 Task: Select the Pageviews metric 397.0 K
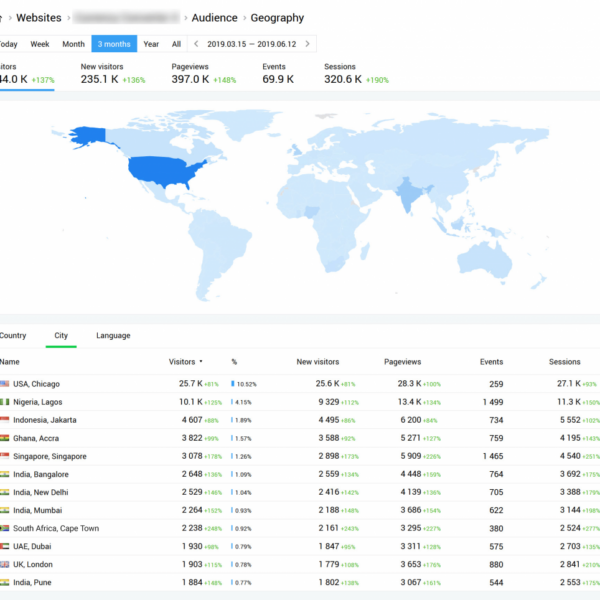(x=204, y=73)
